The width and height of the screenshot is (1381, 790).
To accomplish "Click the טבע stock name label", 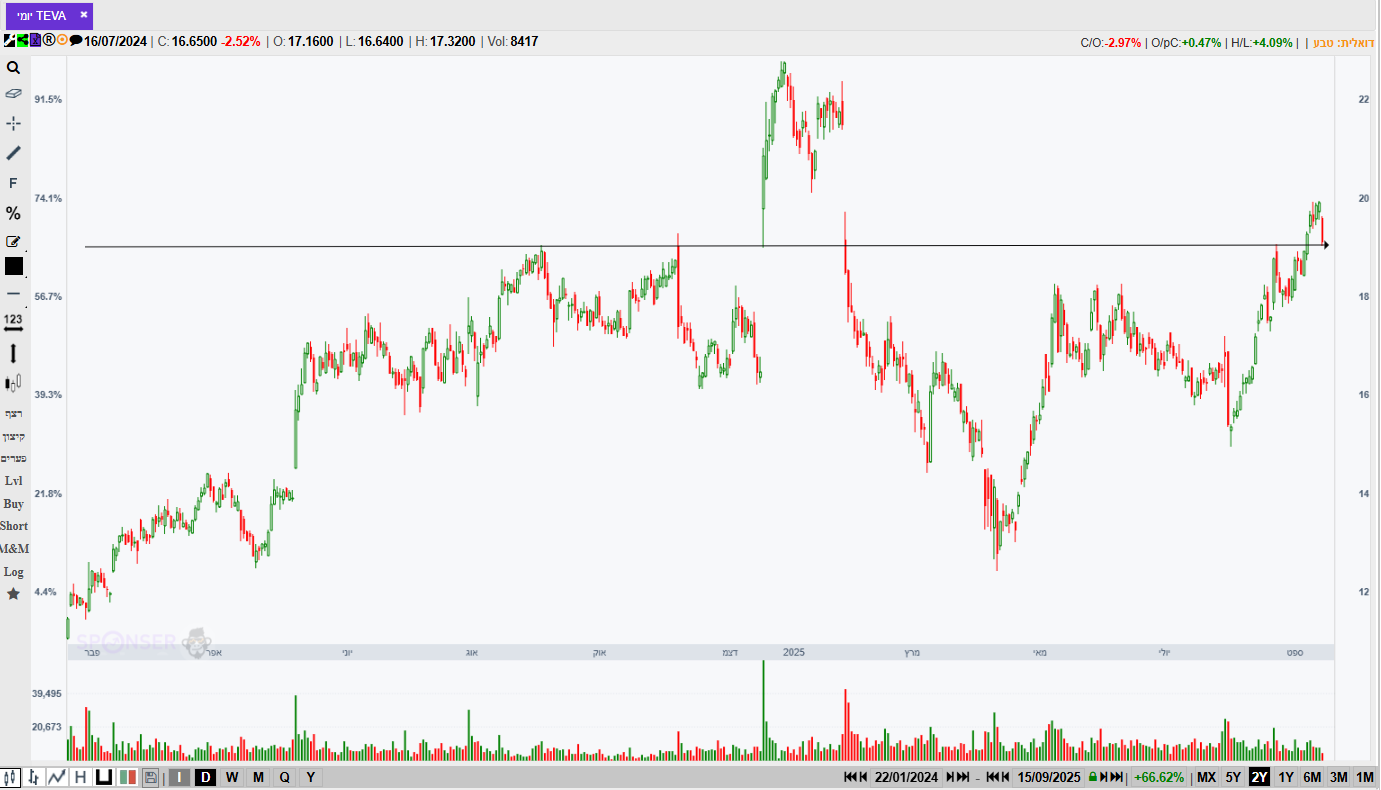I will point(1321,42).
